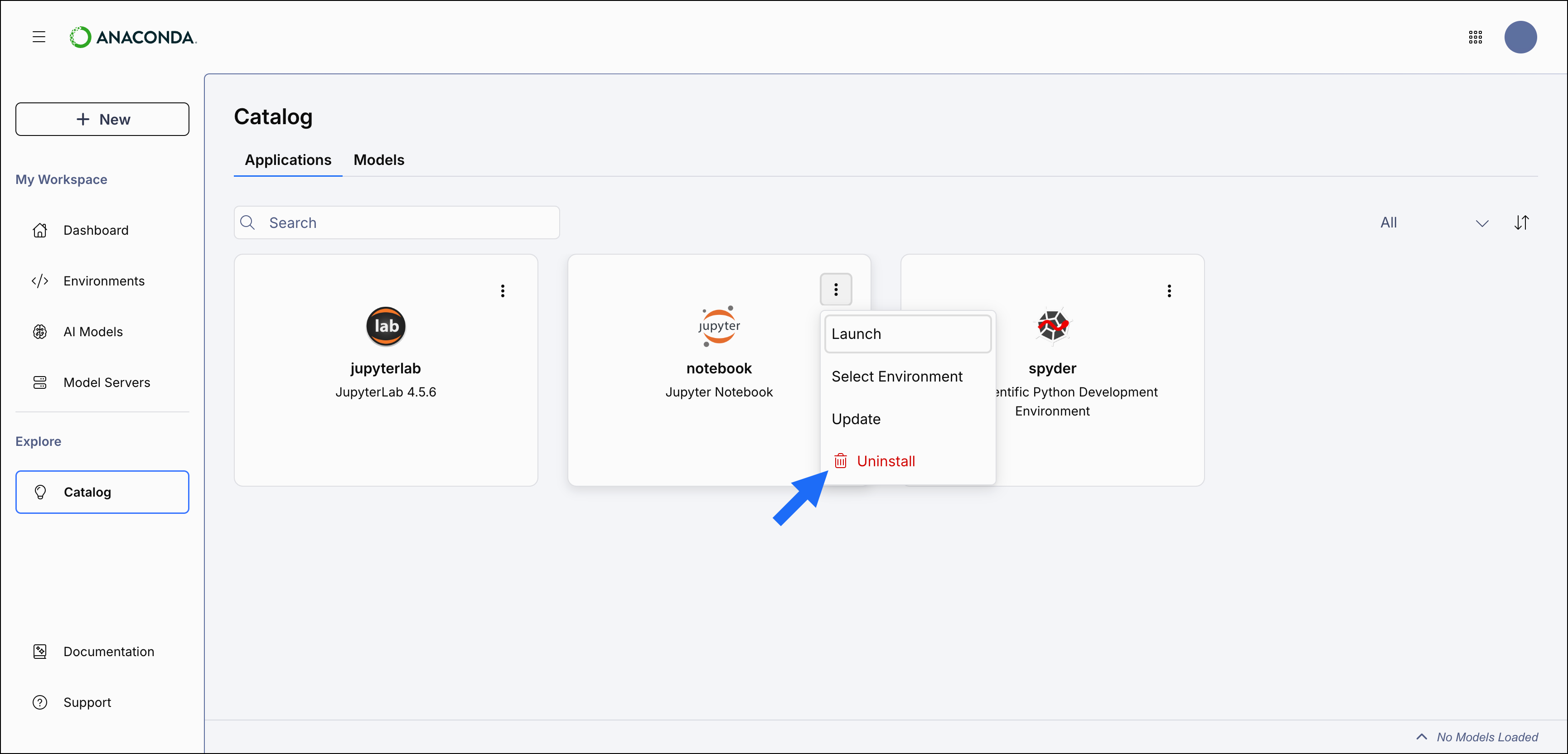Click the AI Models brain icon
This screenshot has height=754, width=1568.
point(40,332)
